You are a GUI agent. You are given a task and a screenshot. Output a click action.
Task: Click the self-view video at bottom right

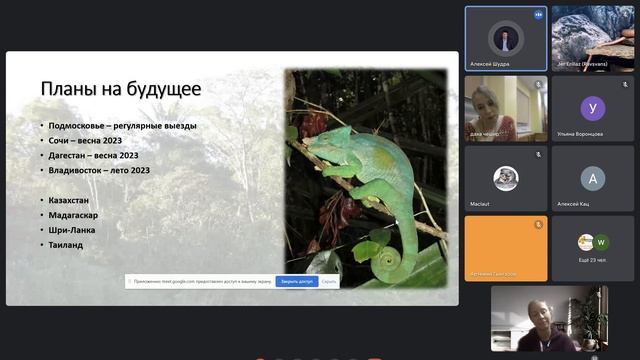[549, 318]
